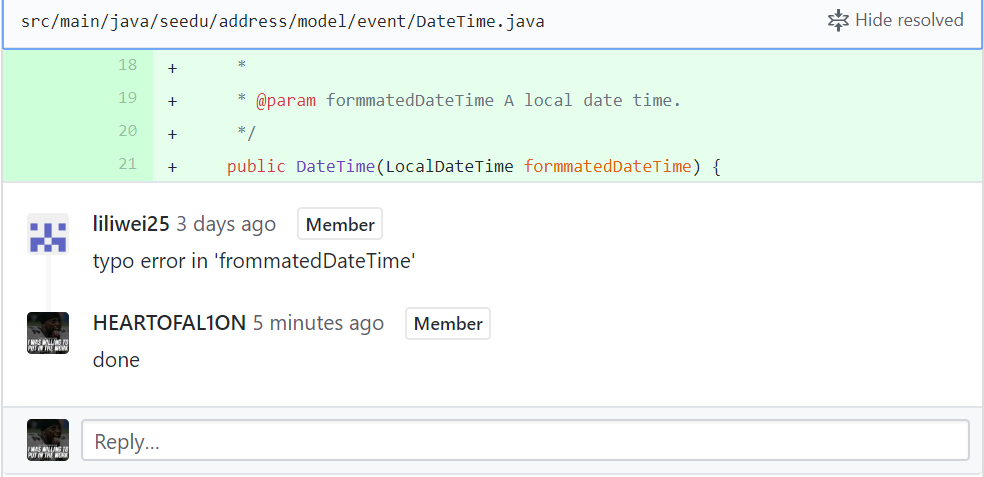Screen dimensions: 984x477
Task: Open liliwei25's avatar
Action: (x=48, y=234)
